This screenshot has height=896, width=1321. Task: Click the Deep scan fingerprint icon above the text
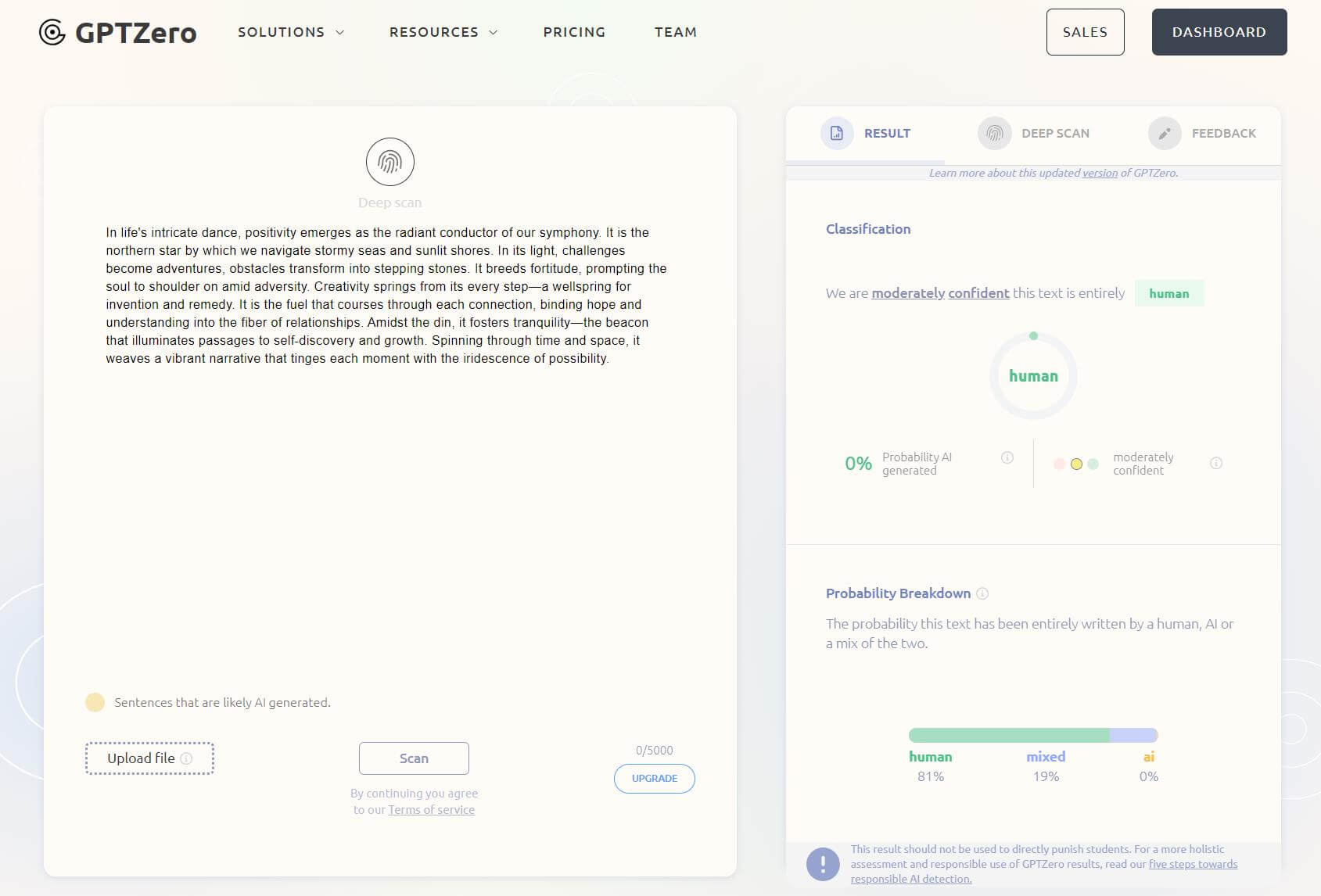(x=390, y=162)
